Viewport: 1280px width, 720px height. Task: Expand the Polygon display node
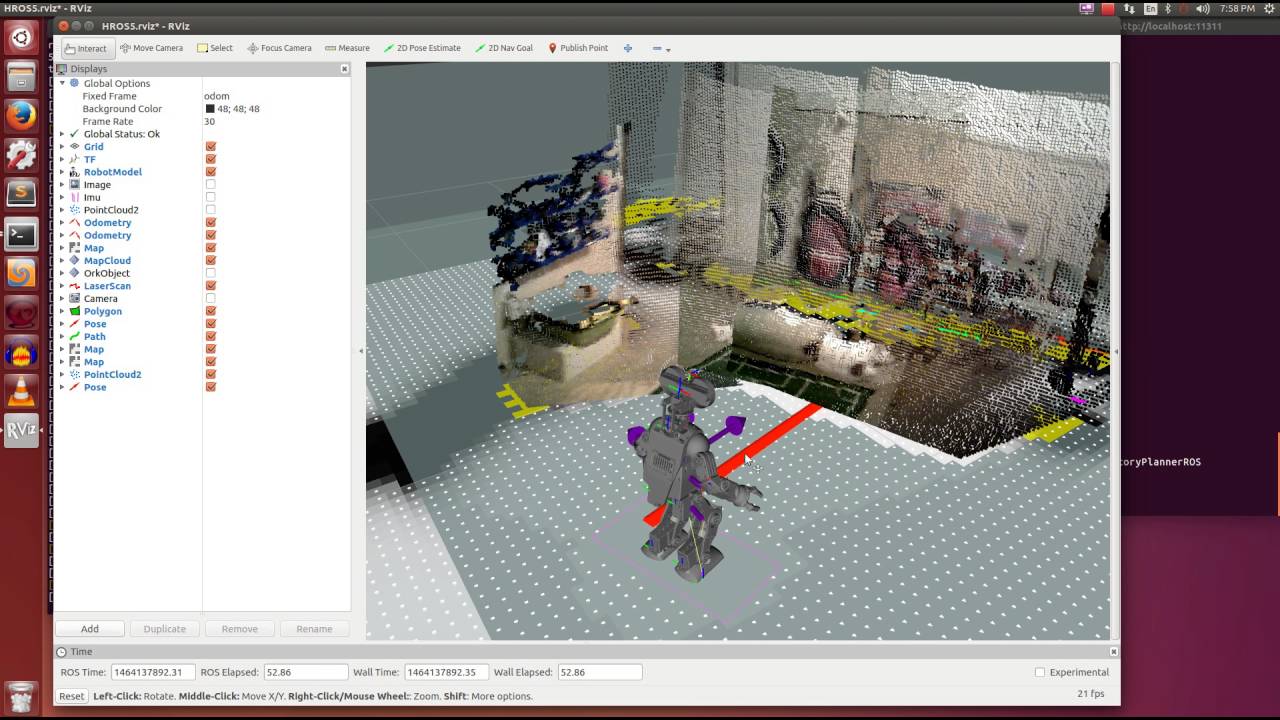pos(62,311)
